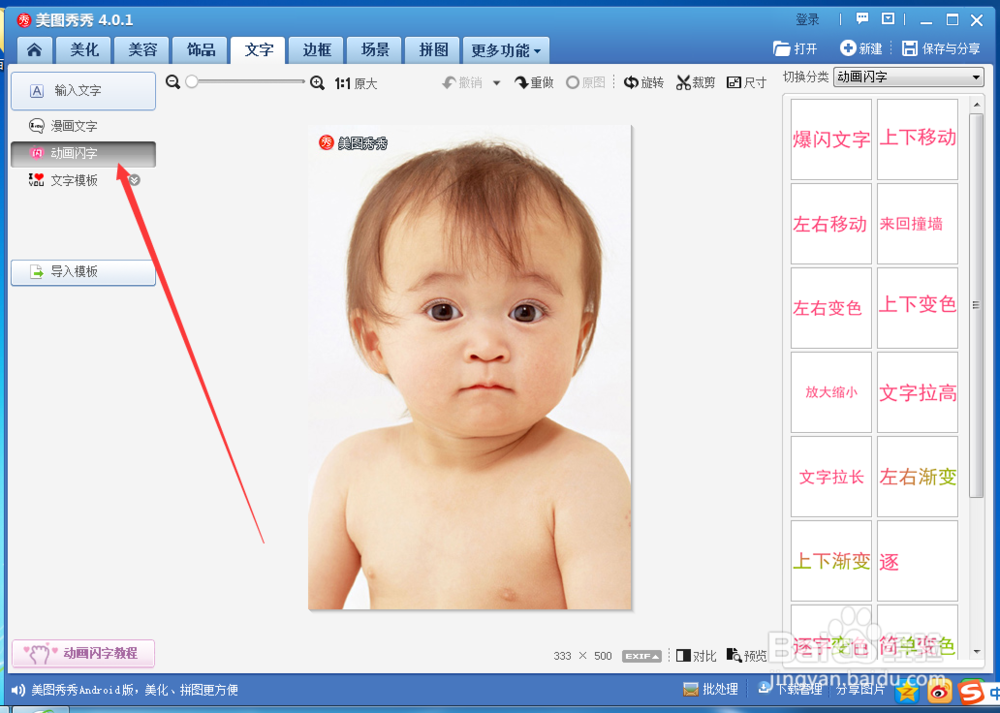
Task: Open the 切换分类 category dropdown
Action: [x=906, y=76]
